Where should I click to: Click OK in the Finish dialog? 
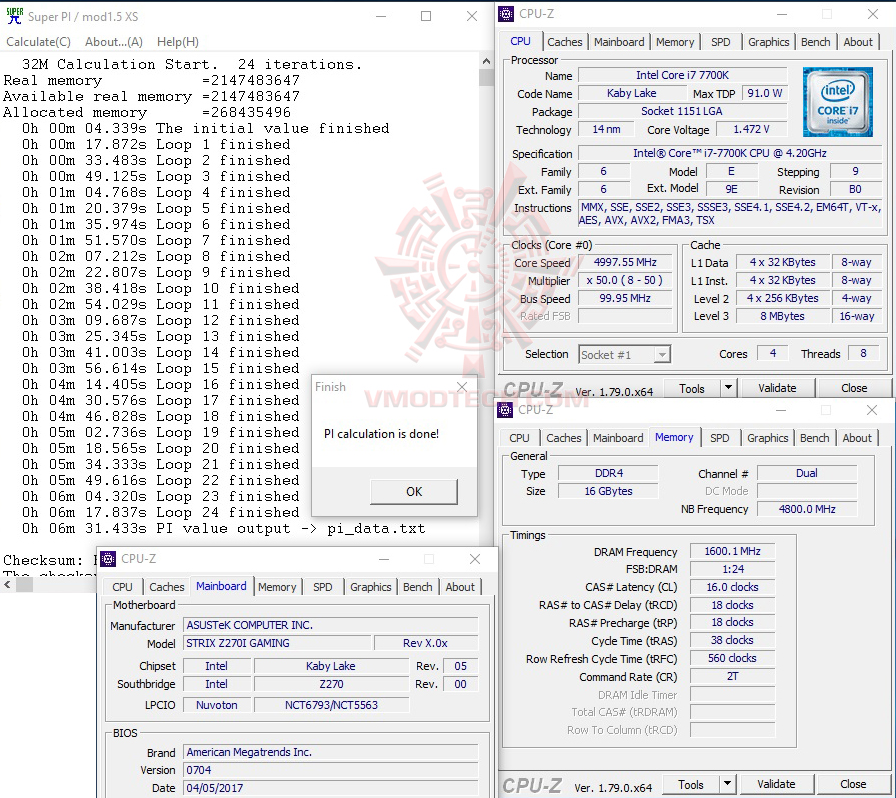click(x=414, y=492)
